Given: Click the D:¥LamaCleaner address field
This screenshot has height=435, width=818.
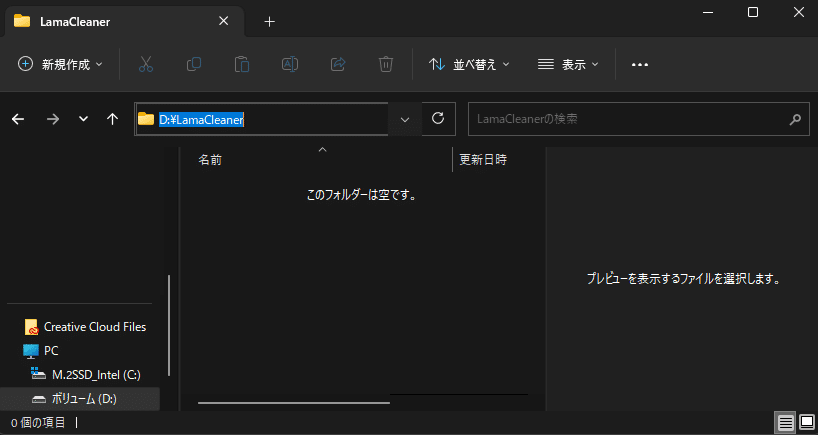Looking at the screenshot, I should coord(261,119).
